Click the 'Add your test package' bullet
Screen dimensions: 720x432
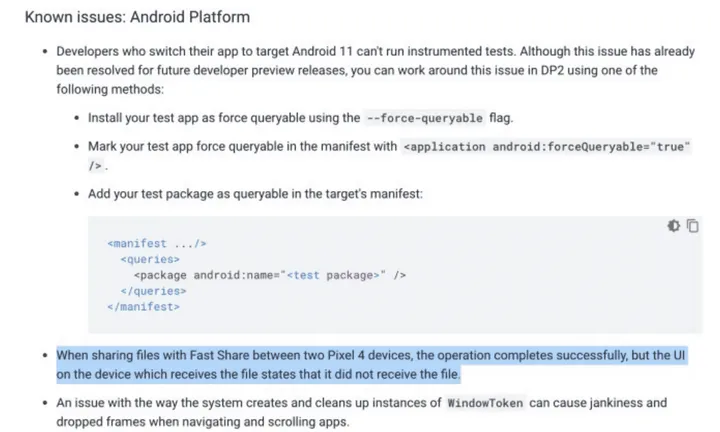[x=255, y=193]
